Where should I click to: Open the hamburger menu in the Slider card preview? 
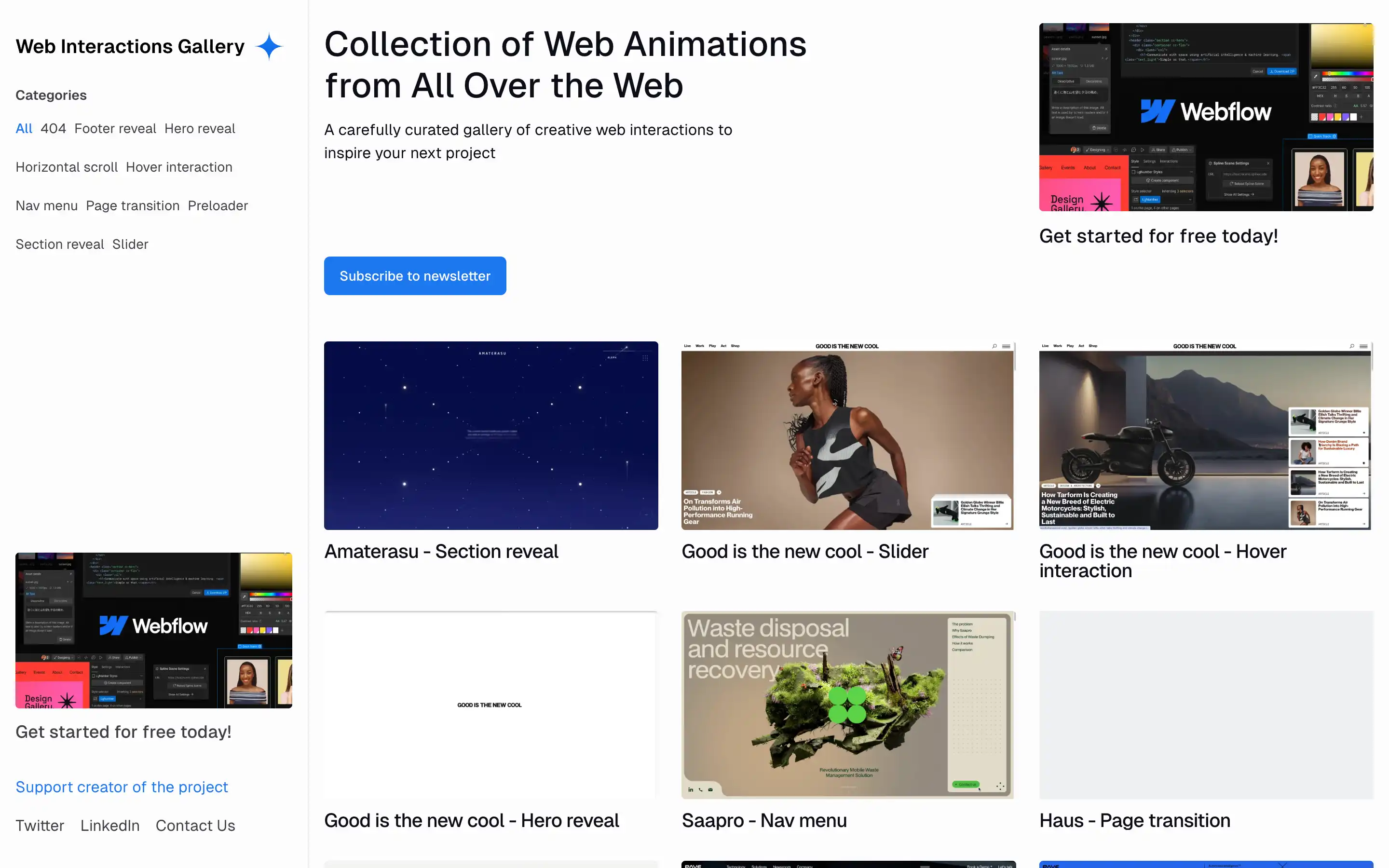pos(1006,346)
